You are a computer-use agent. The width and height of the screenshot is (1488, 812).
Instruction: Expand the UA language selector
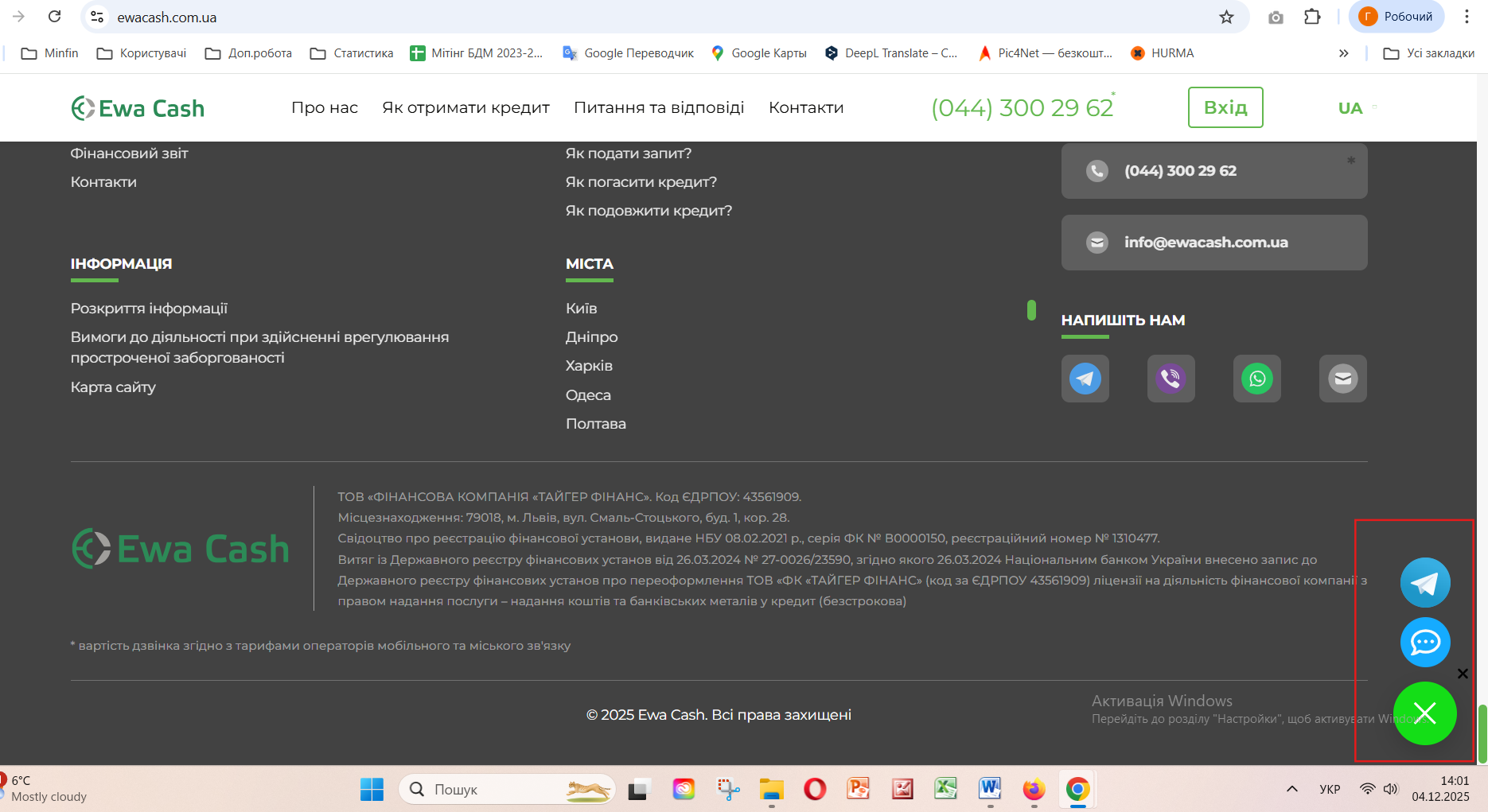click(1357, 108)
